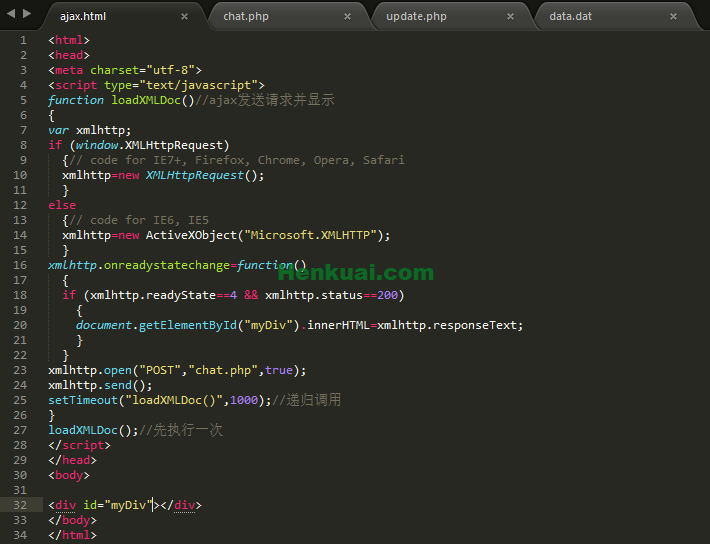The height and width of the screenshot is (544, 710).
Task: Click 'document.getElementById' on line 20
Action: point(156,325)
